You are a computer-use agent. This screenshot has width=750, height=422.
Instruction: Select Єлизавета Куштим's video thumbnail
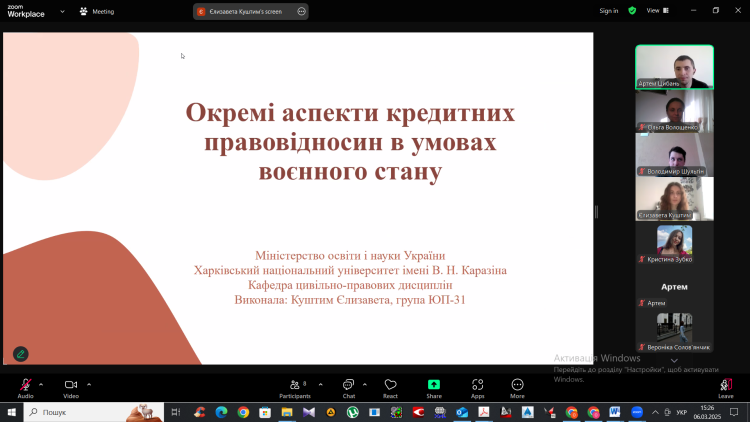coord(674,199)
